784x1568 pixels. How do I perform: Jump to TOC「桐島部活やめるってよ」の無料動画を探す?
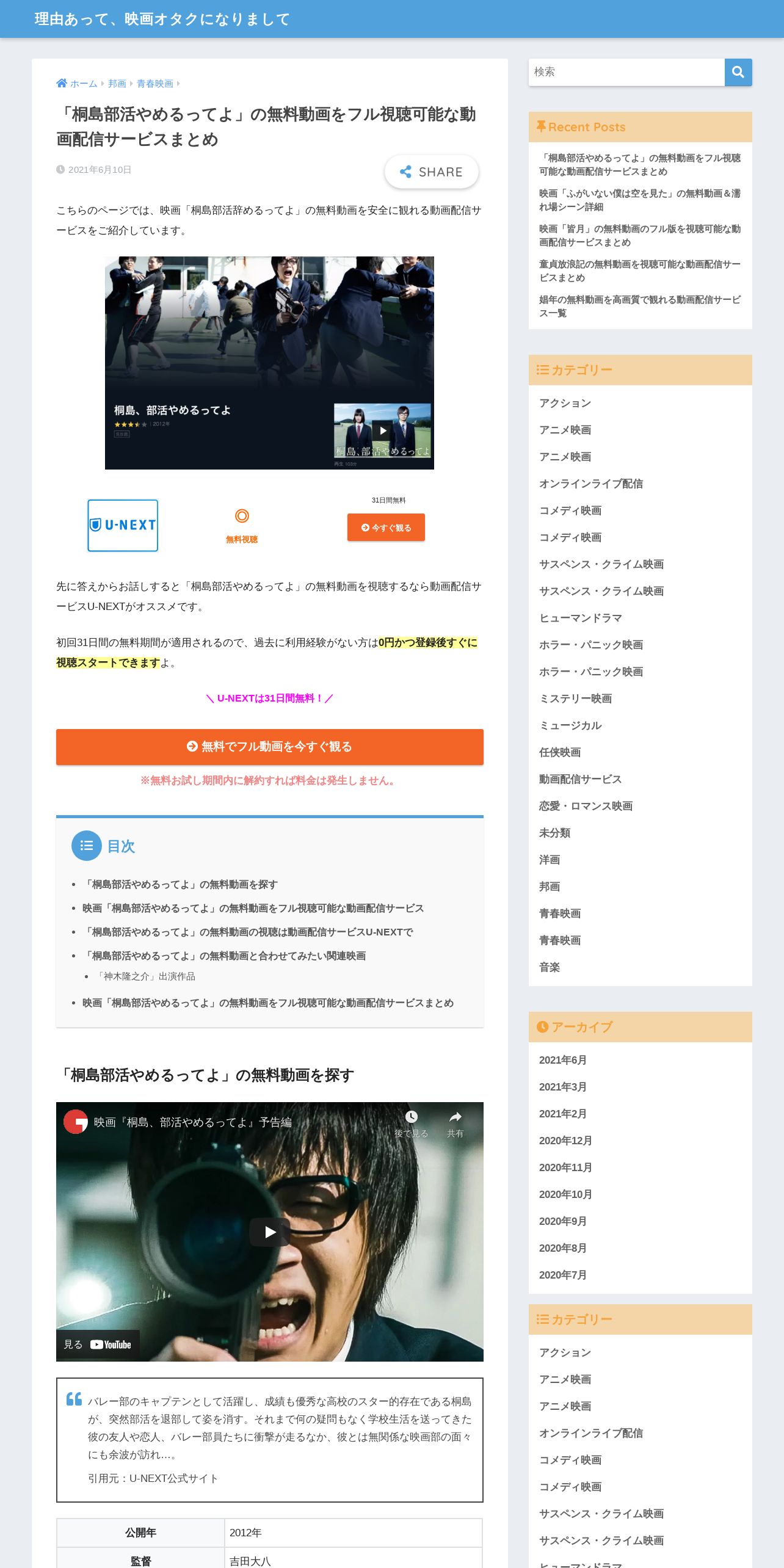coord(180,884)
